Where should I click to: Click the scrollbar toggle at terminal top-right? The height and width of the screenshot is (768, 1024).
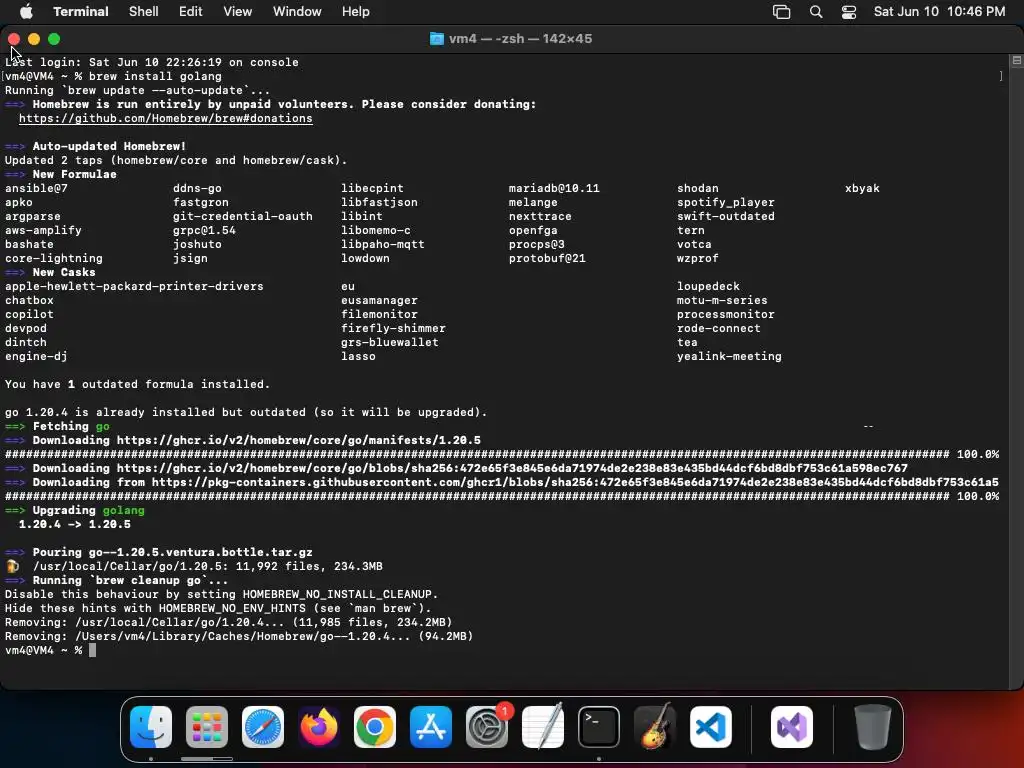[1016, 61]
